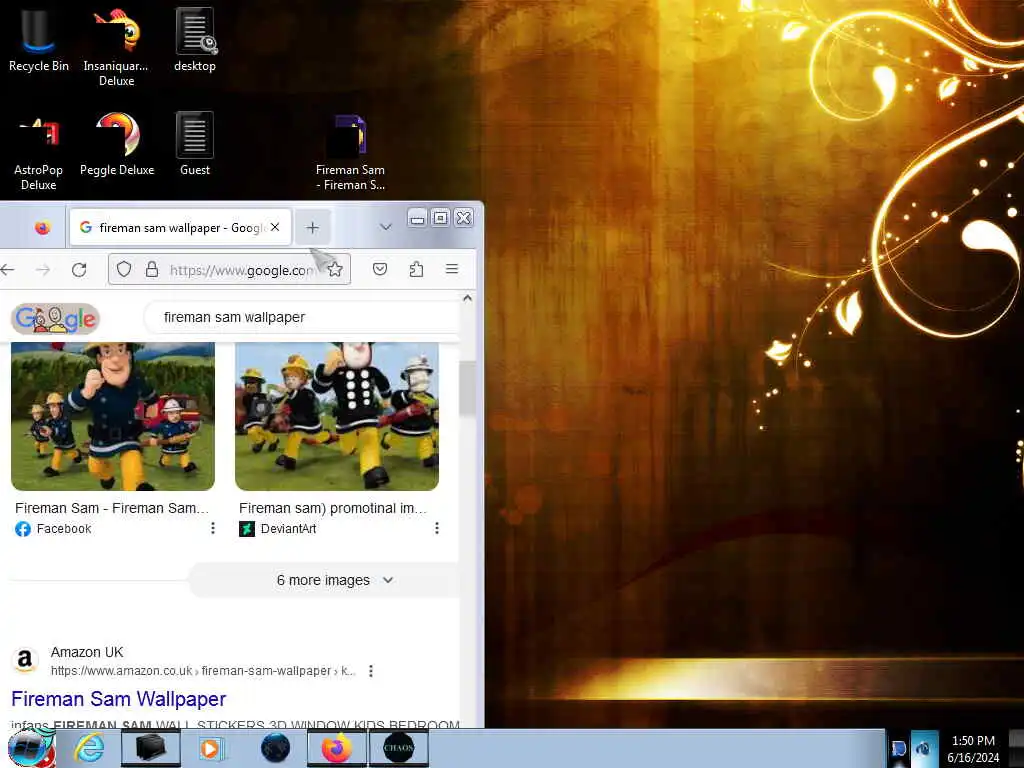Open the black folder taskbar item
Viewport: 1024px width, 768px height.
tap(150, 748)
